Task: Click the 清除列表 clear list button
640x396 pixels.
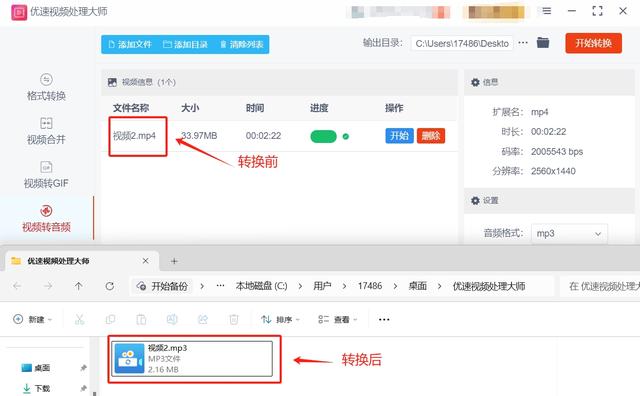Action: click(242, 44)
